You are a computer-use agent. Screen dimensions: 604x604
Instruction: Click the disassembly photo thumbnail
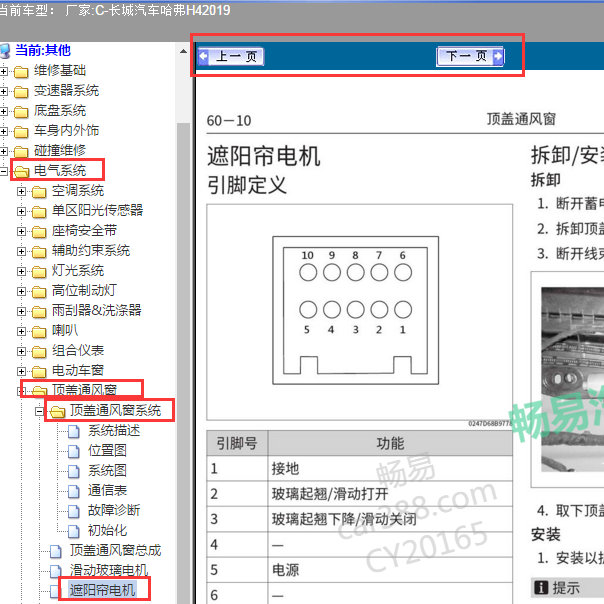pos(572,379)
